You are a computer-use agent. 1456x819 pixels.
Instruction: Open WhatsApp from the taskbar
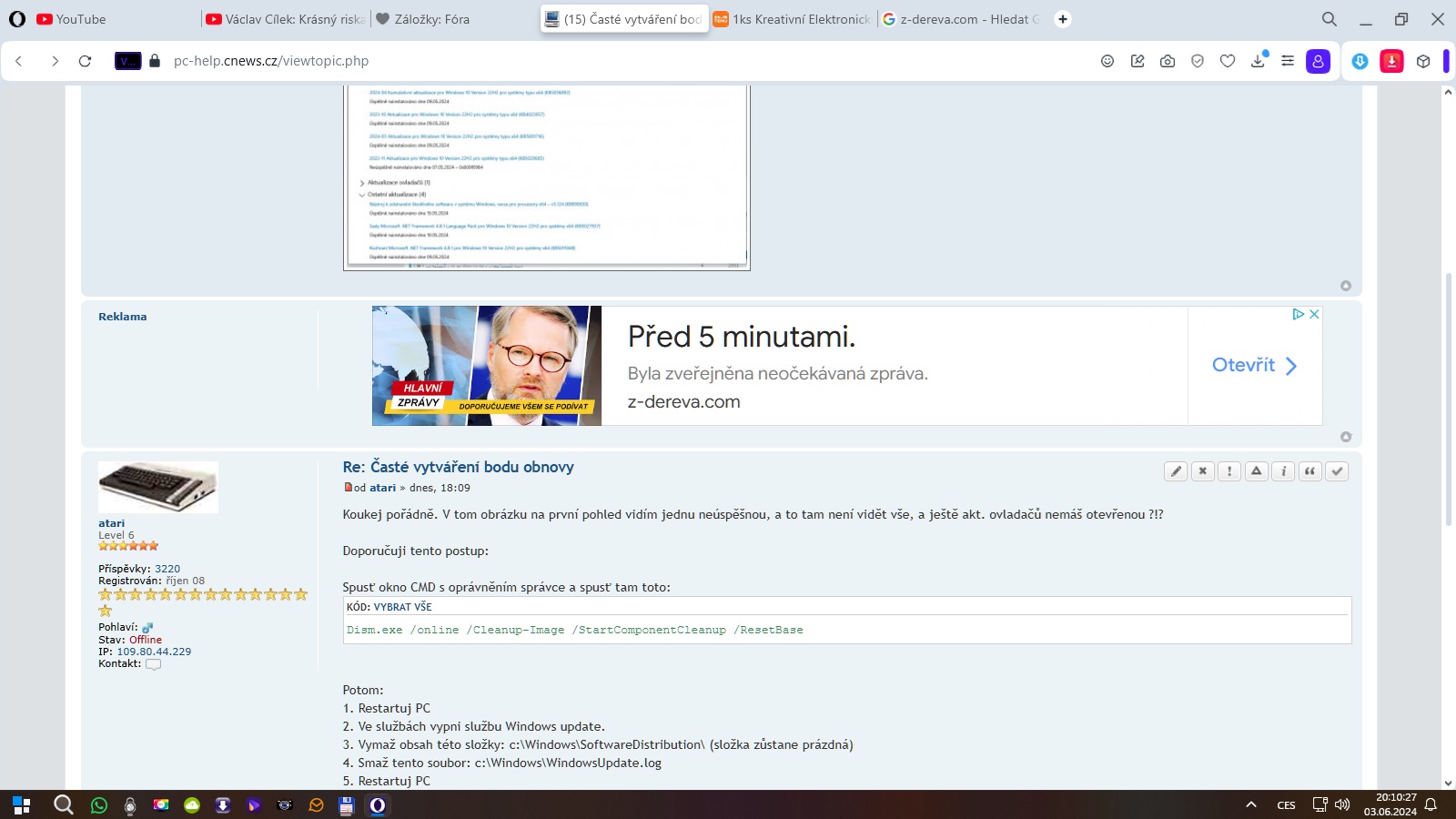99,805
